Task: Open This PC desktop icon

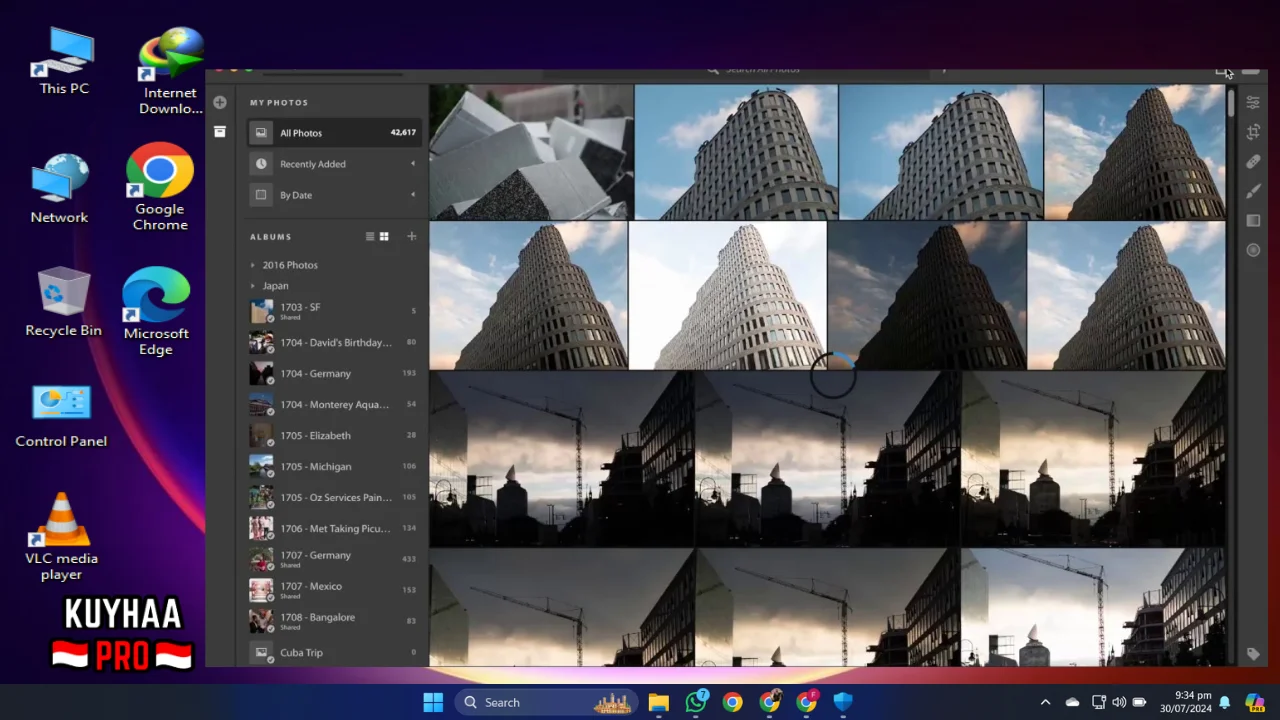Action: pos(64,61)
